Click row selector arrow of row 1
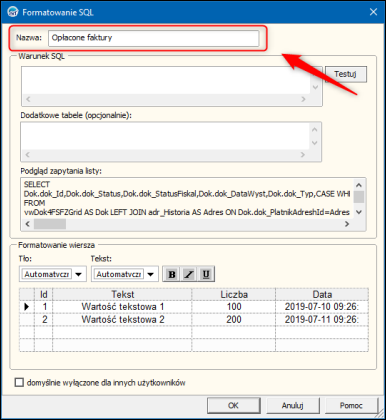 (27, 307)
